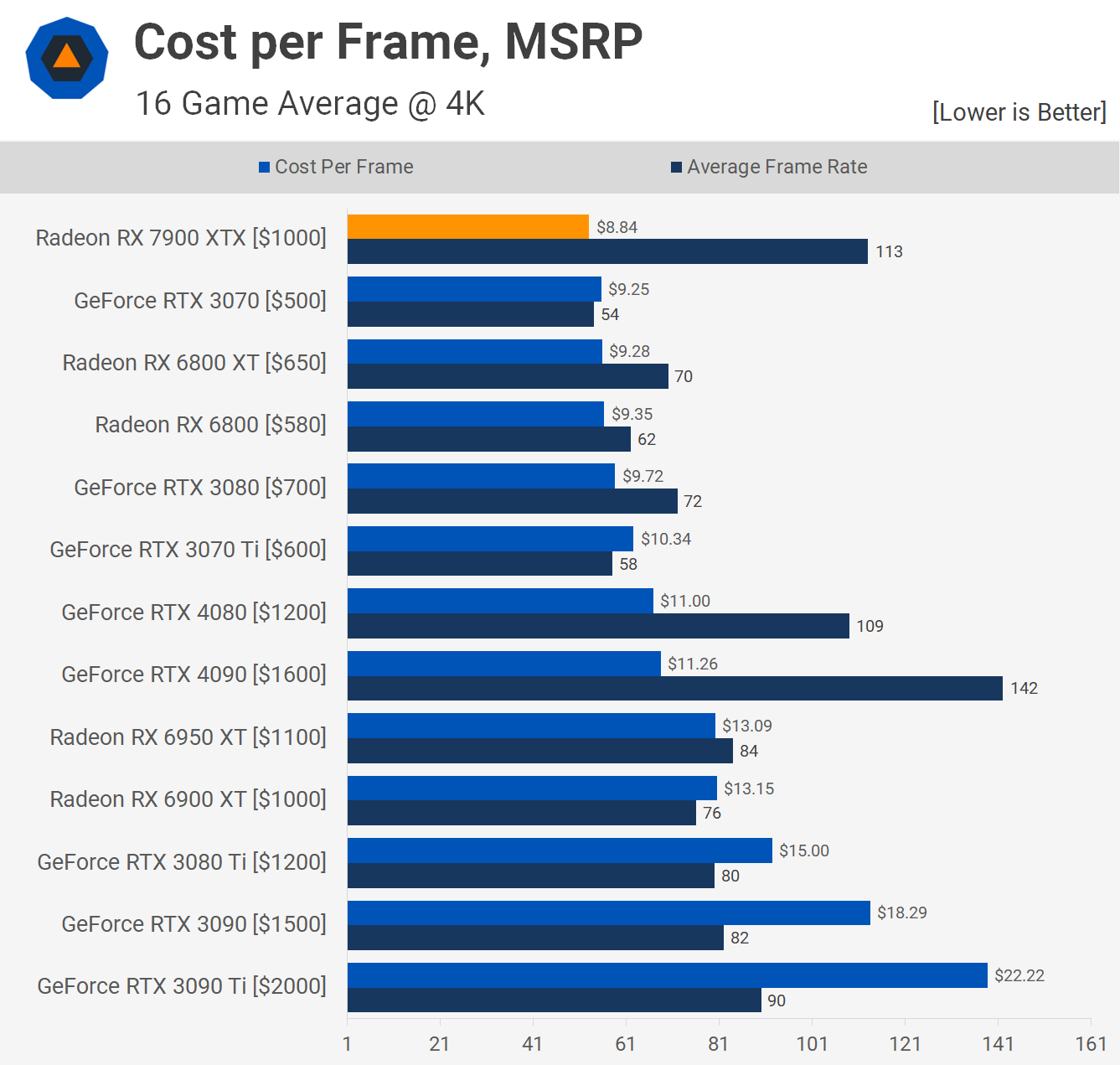
Task: Select the orange $8.84 highlighted bar
Action: tap(467, 227)
